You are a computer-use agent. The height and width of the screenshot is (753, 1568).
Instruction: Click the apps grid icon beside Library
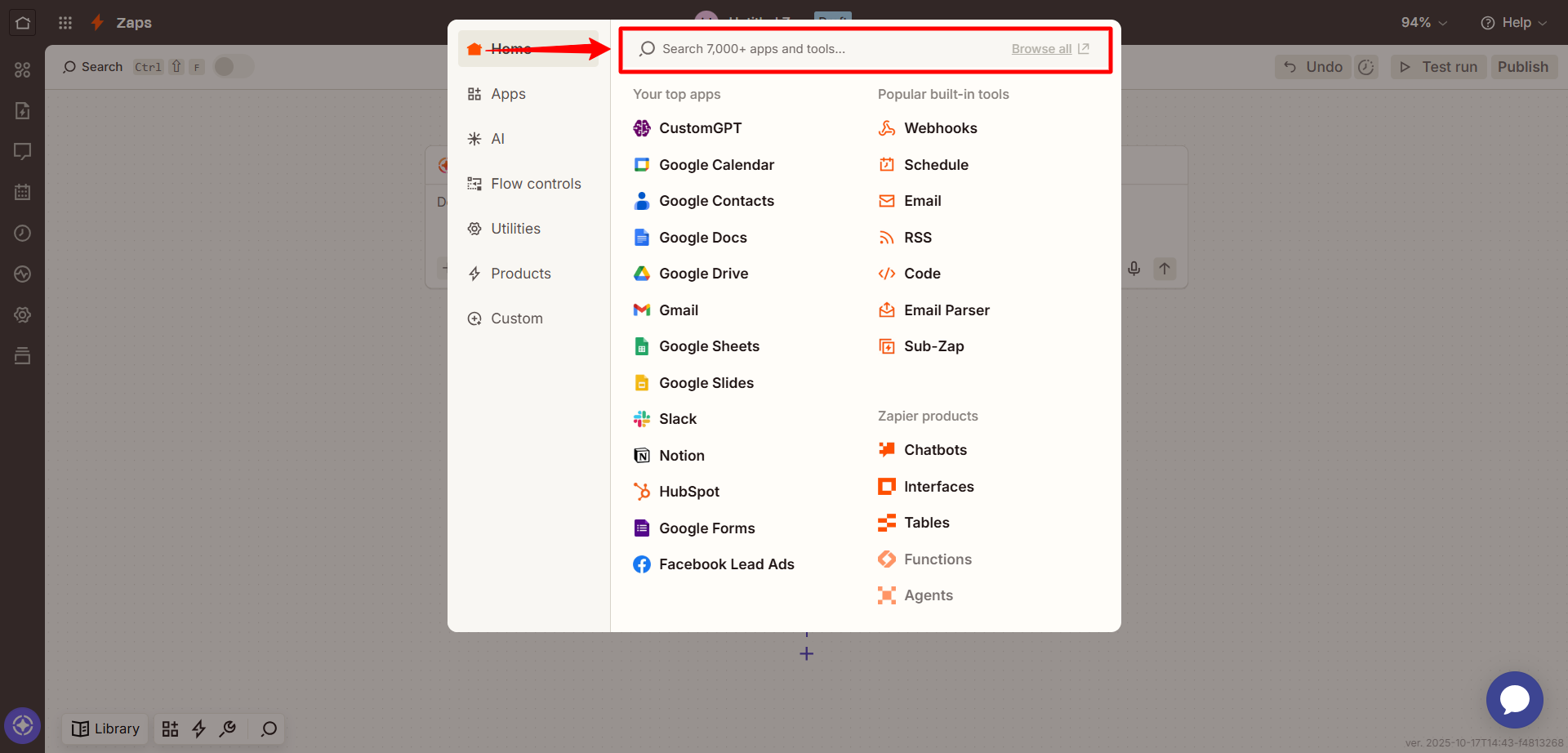pyautogui.click(x=170, y=728)
